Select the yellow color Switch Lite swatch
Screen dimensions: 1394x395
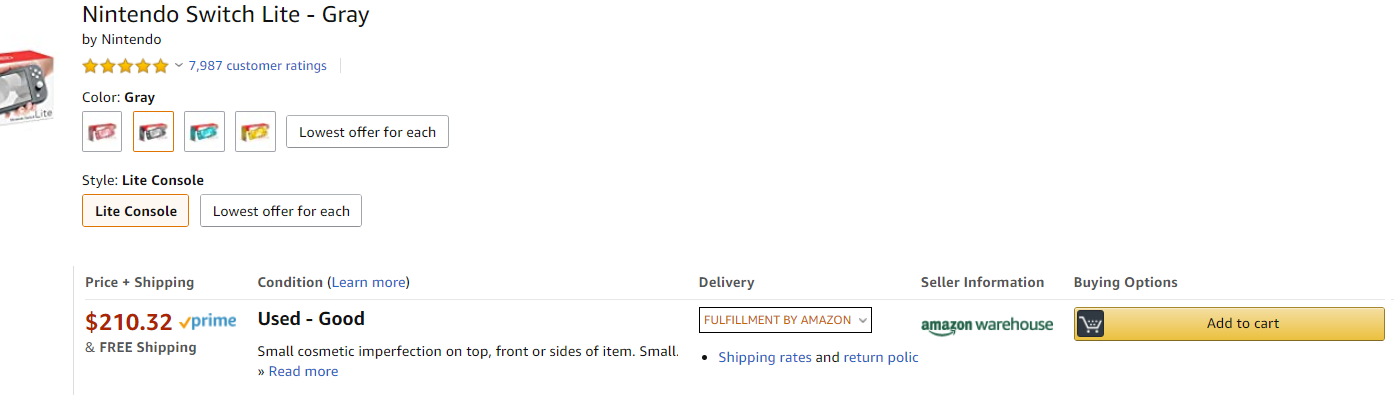255,131
